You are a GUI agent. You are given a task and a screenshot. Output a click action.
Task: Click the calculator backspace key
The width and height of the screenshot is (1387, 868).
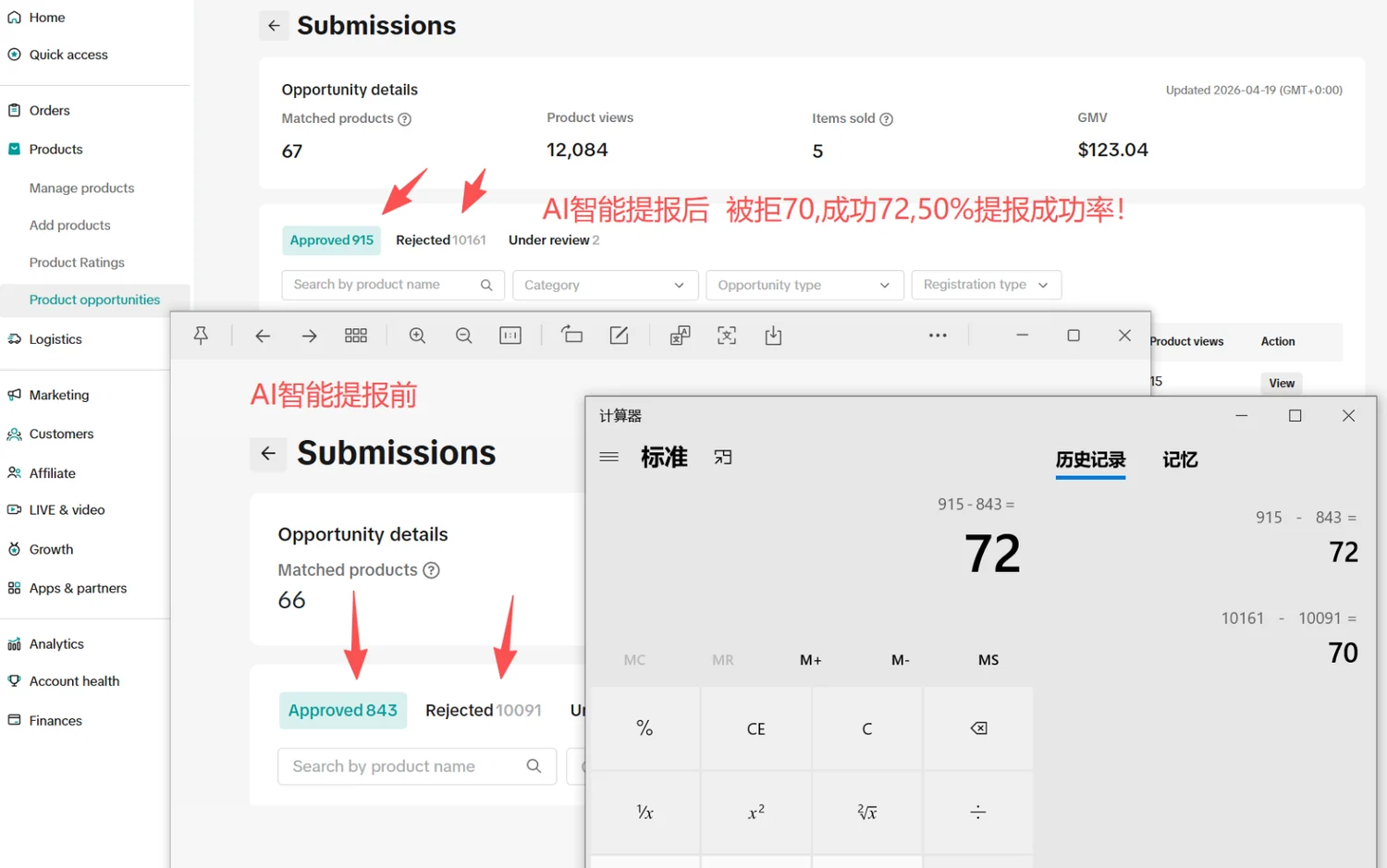coord(978,728)
